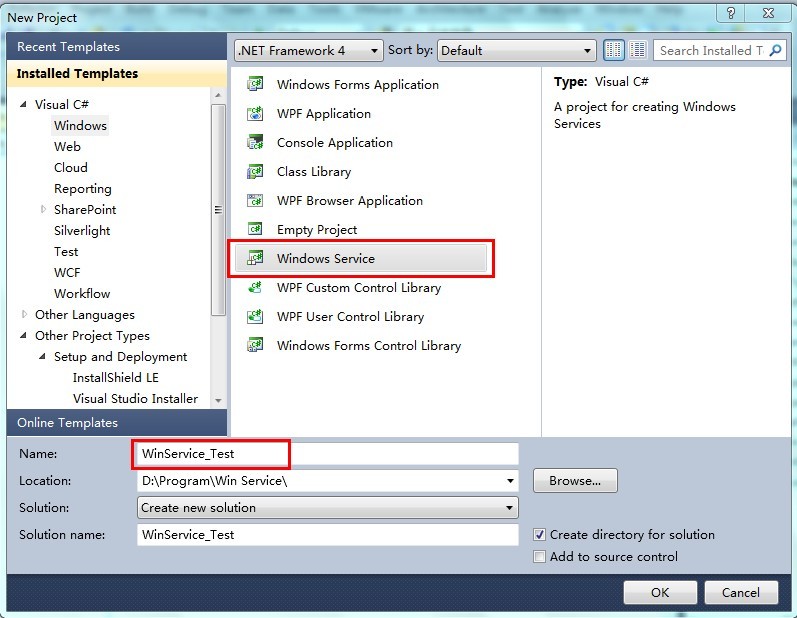
Task: Select WPF Browser Application template name
Action: [x=350, y=201]
